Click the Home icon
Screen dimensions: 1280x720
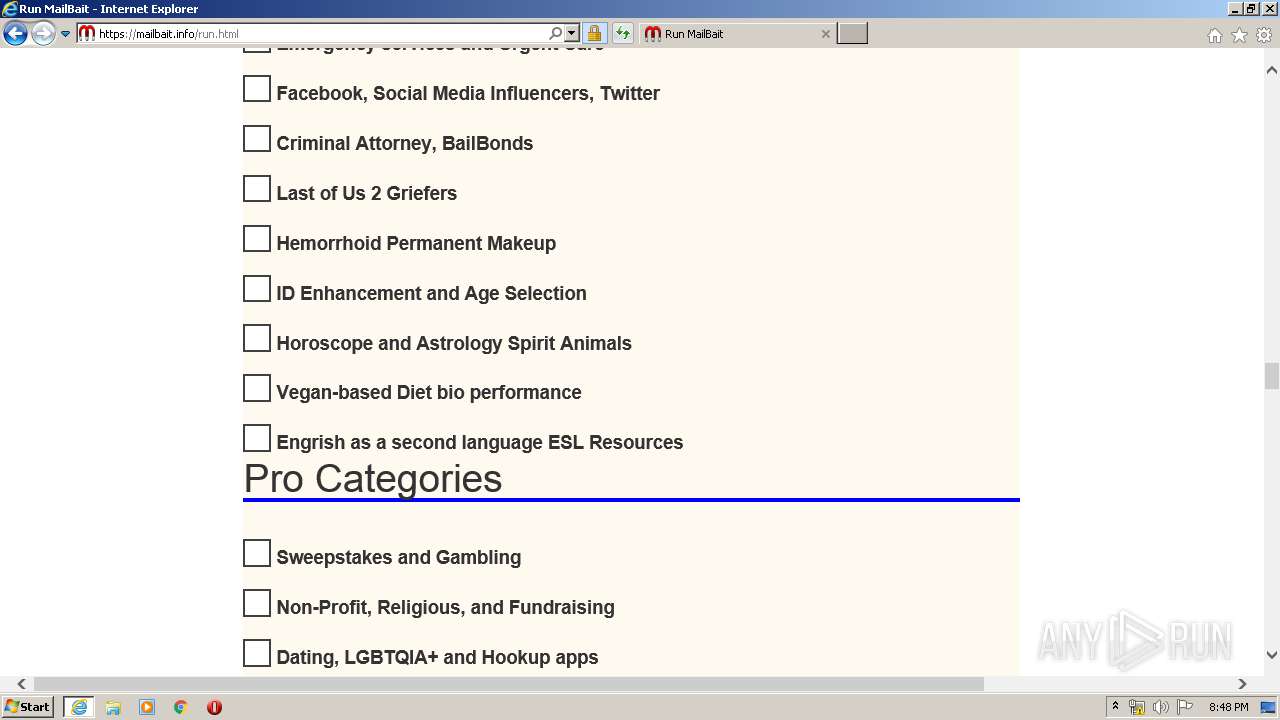coord(1214,35)
